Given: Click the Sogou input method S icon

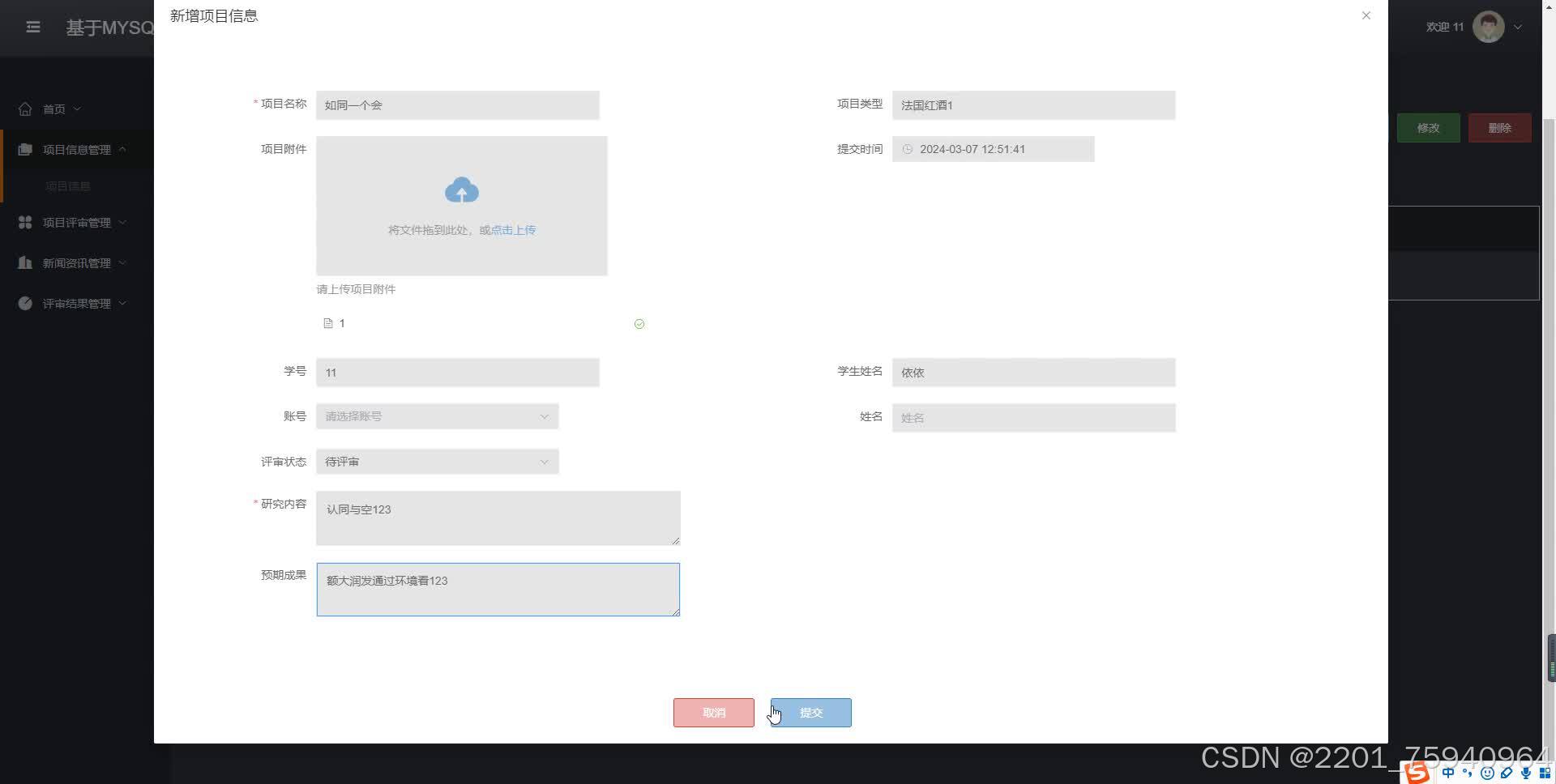Looking at the screenshot, I should pyautogui.click(x=1417, y=773).
